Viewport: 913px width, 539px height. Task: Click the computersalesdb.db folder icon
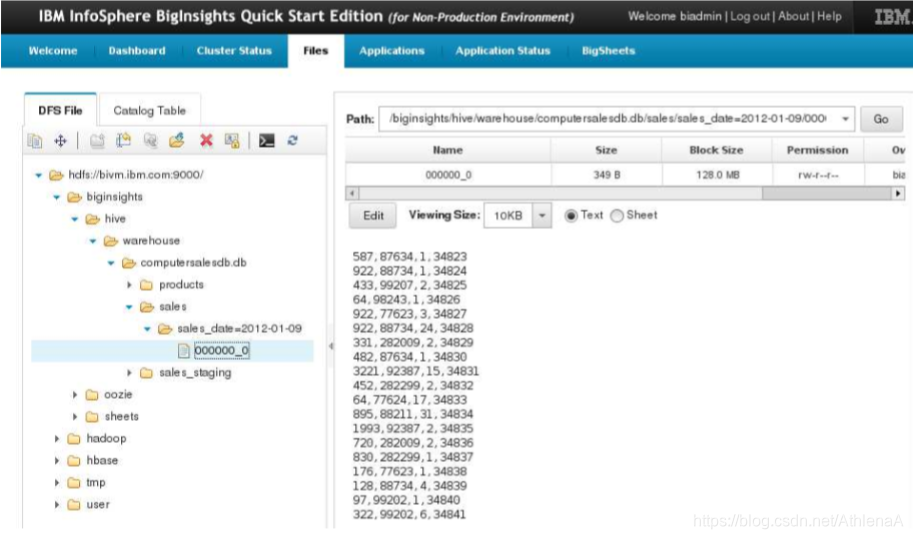tap(129, 263)
